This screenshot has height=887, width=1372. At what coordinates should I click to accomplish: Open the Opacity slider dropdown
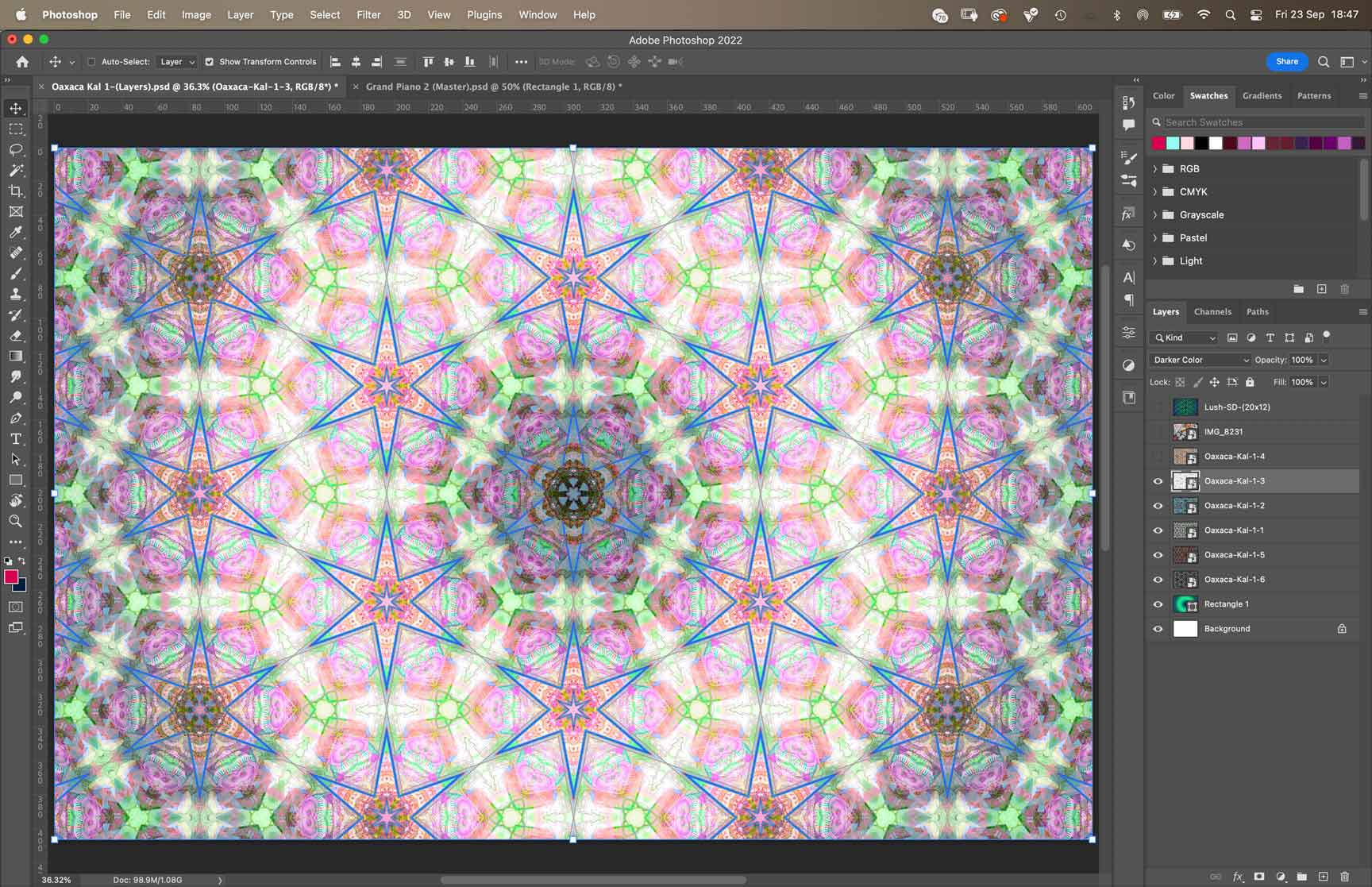click(x=1324, y=360)
